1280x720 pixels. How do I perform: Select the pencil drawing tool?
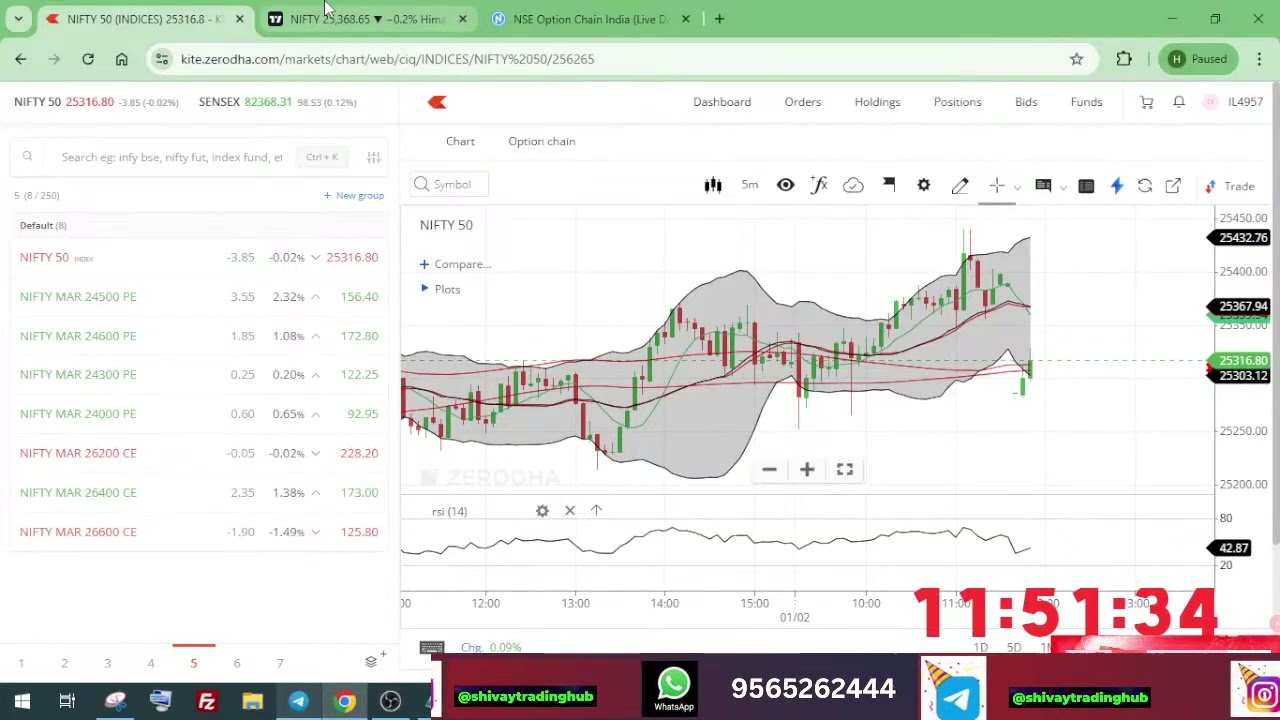[960, 185]
